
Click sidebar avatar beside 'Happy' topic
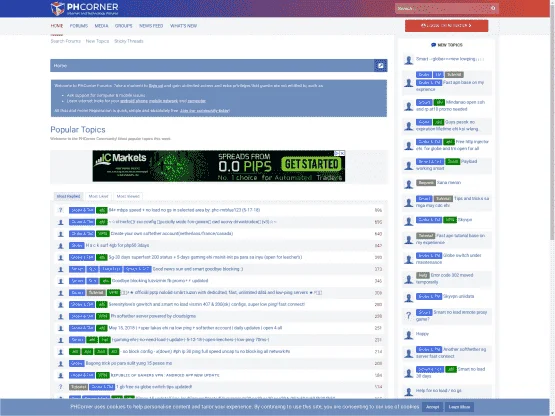tap(409, 335)
